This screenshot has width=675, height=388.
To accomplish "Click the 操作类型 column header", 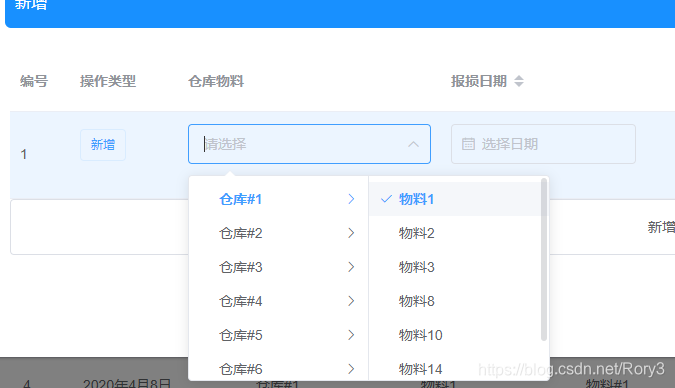I will (x=108, y=81).
